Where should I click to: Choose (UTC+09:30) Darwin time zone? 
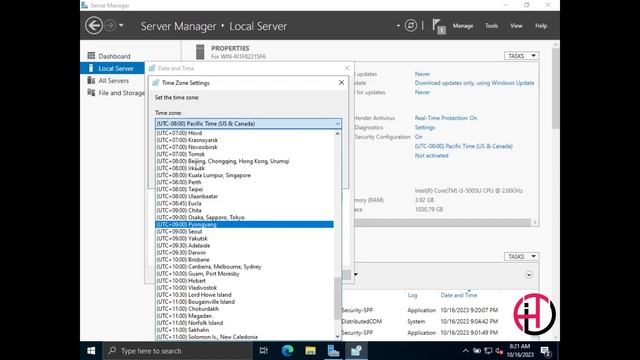pyautogui.click(x=245, y=252)
